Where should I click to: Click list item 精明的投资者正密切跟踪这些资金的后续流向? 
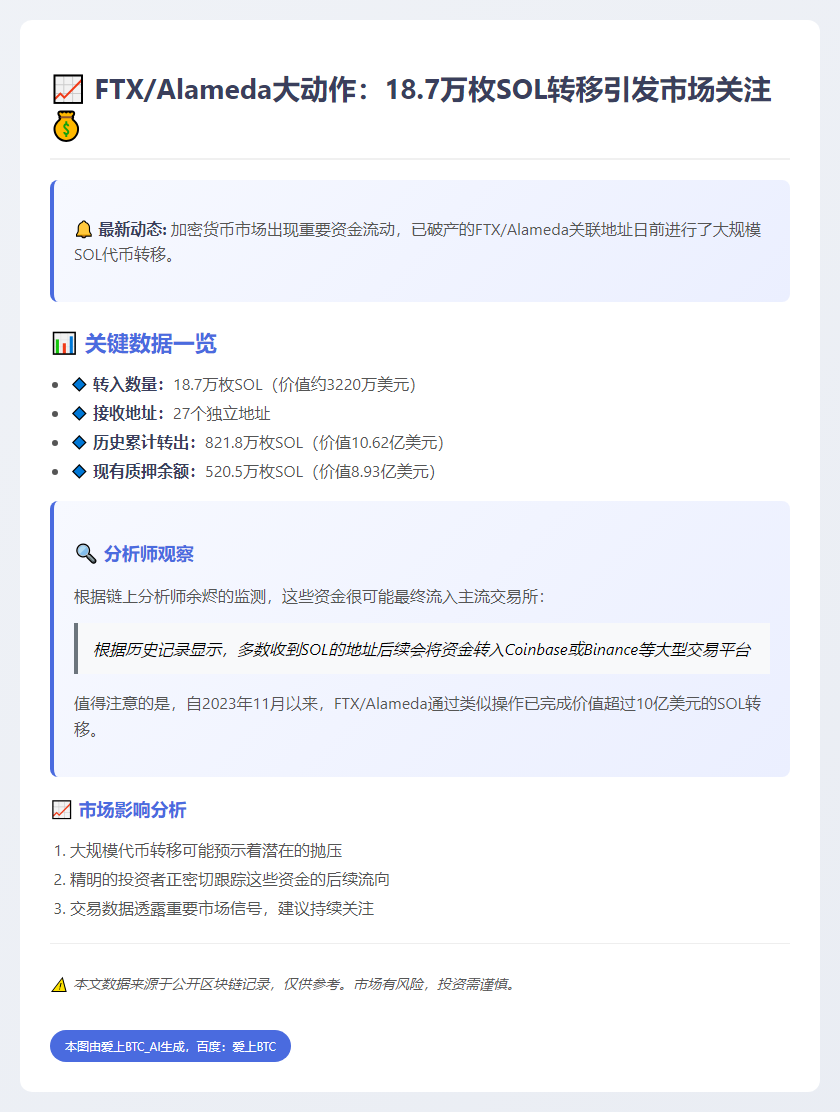pyautogui.click(x=230, y=879)
